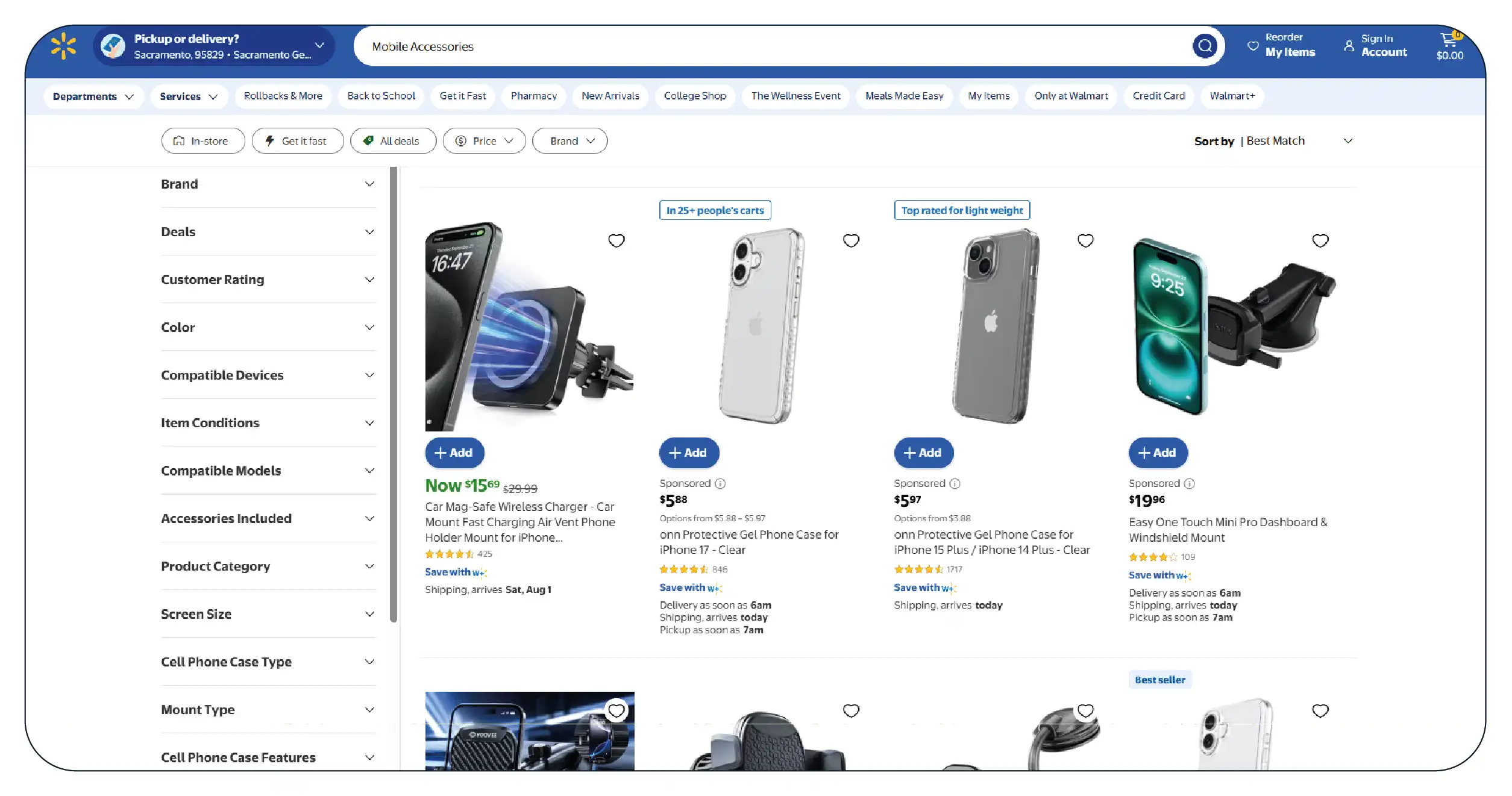Toggle heart on iPhone 17 clear case
Image resolution: width=1512 pixels, height=796 pixels.
(851, 240)
